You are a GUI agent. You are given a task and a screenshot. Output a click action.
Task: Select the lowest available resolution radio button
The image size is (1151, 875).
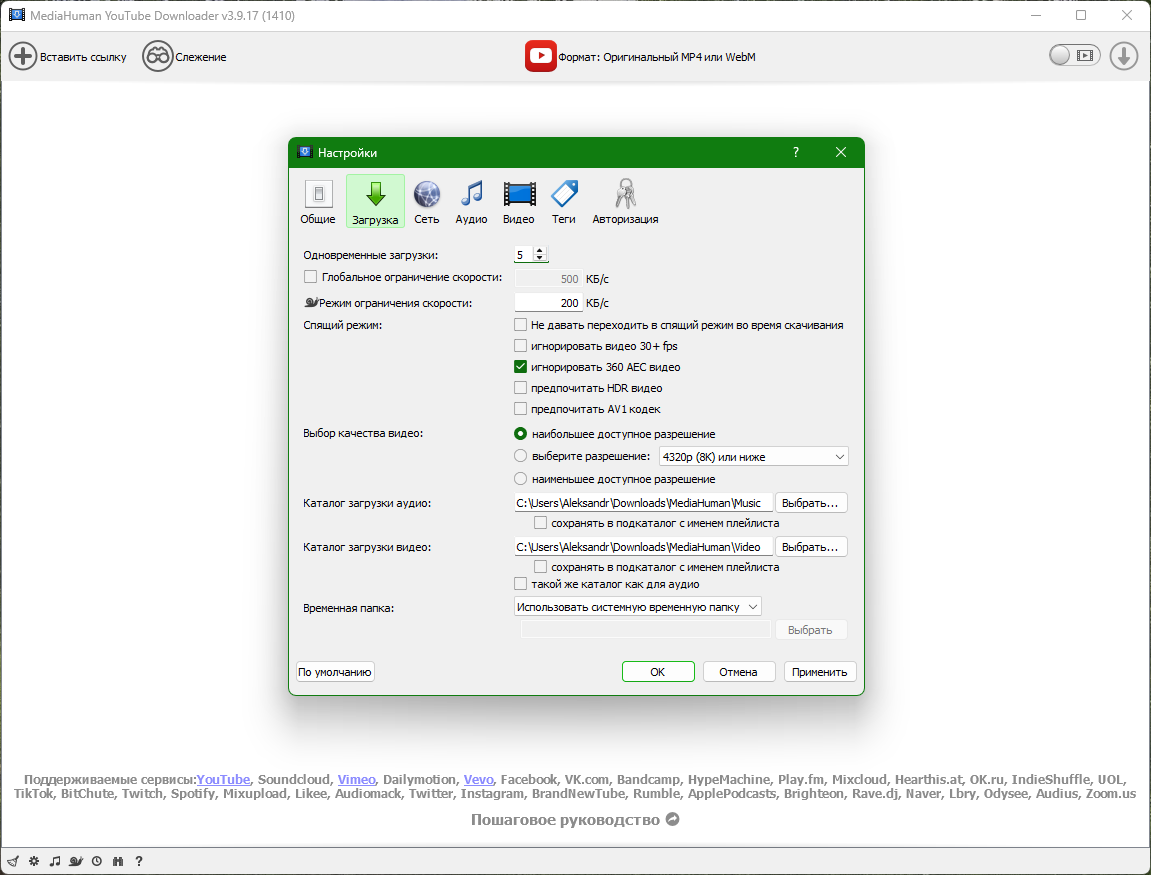[520, 479]
